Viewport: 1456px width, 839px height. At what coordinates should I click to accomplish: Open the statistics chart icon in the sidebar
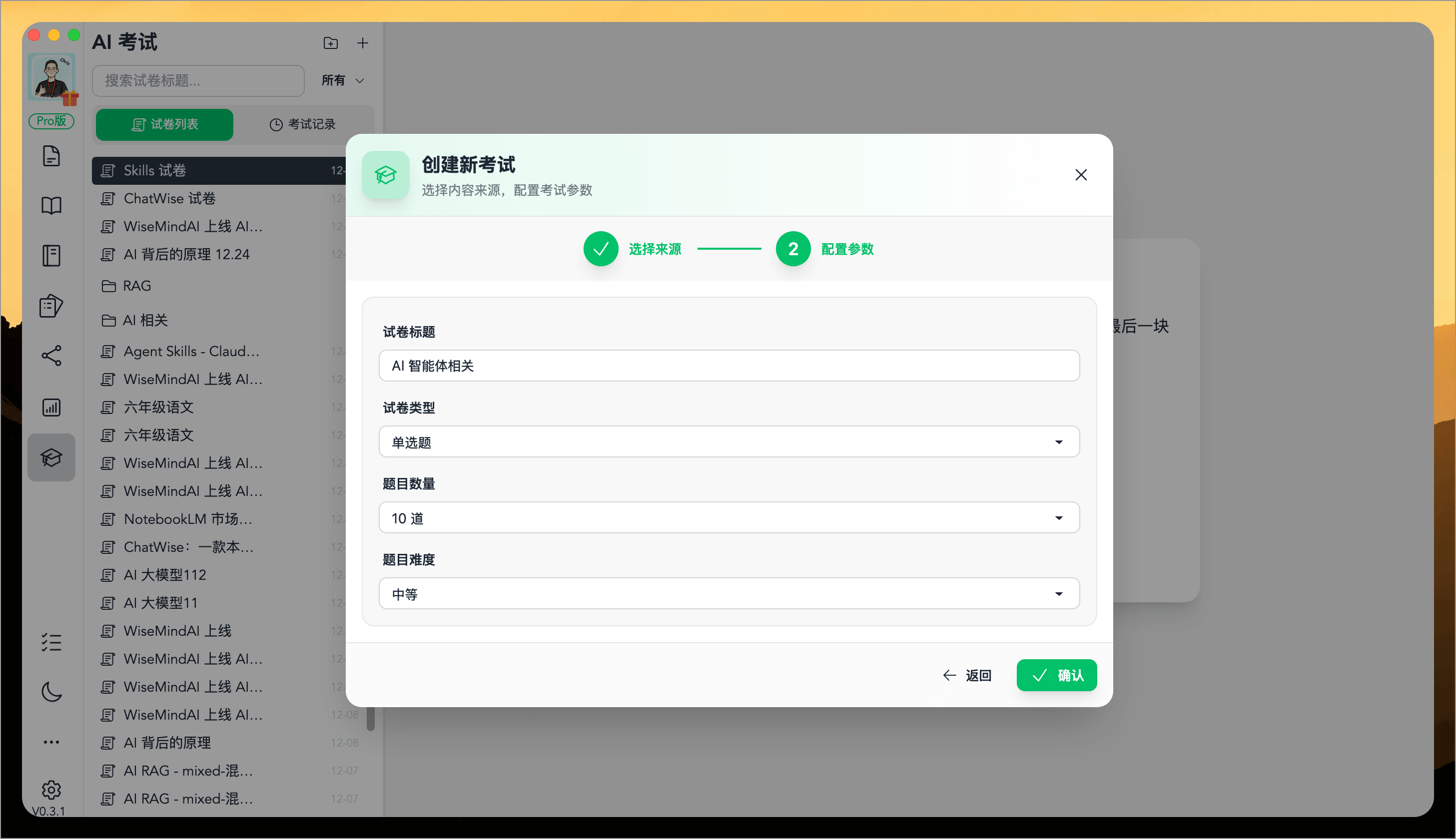coord(51,407)
